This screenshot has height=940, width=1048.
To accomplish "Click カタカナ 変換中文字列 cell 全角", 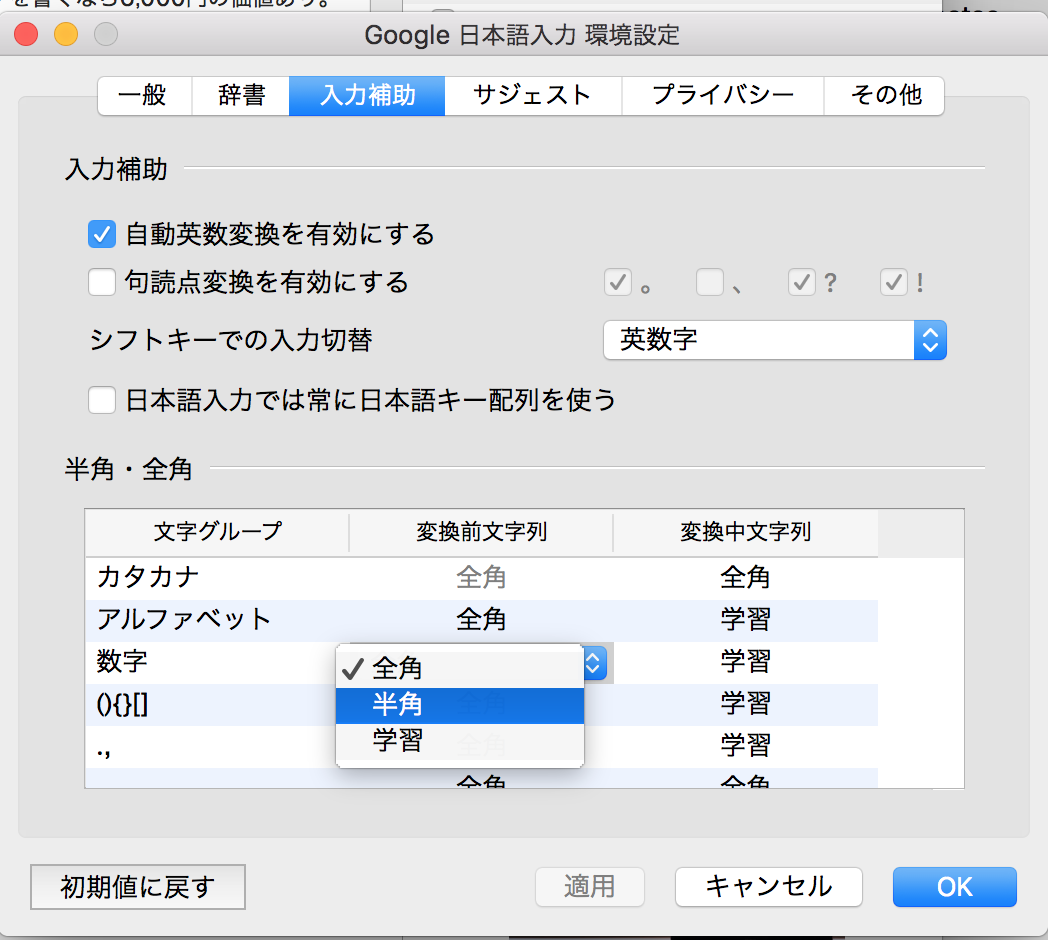I will (x=745, y=577).
